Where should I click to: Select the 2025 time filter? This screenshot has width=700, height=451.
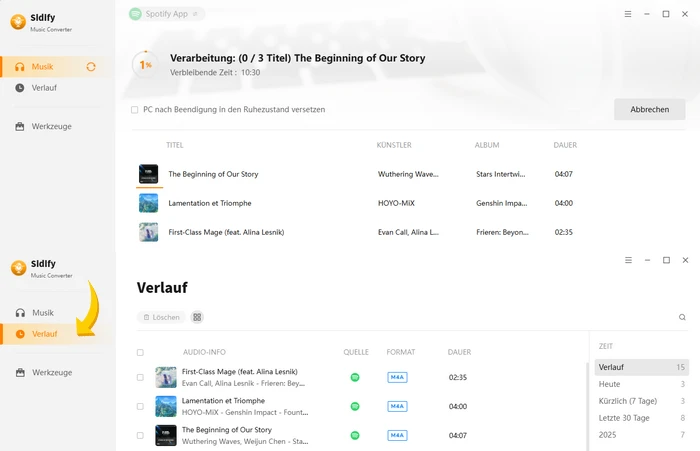coord(642,435)
